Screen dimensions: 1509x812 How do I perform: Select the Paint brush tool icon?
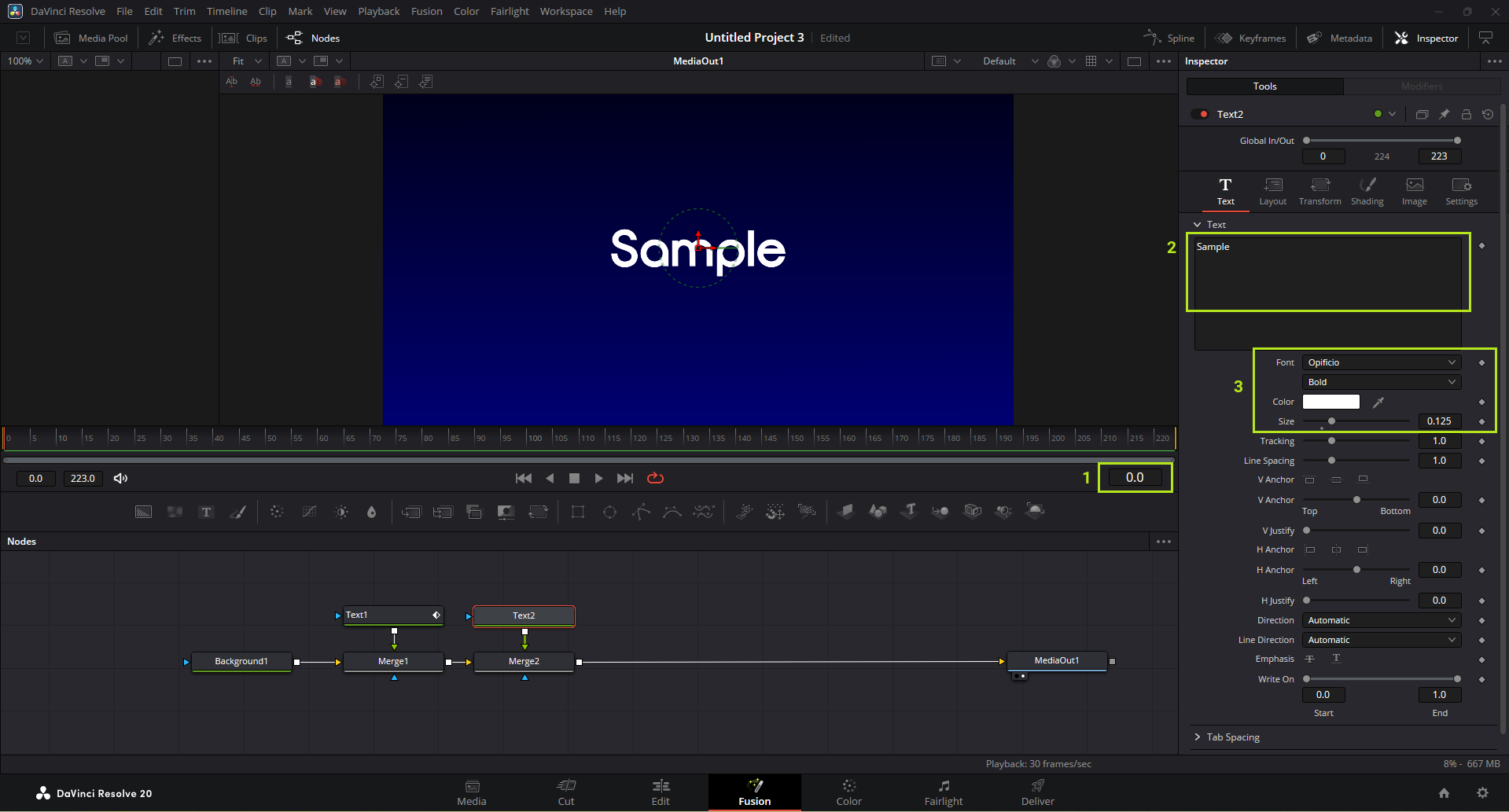click(237, 512)
